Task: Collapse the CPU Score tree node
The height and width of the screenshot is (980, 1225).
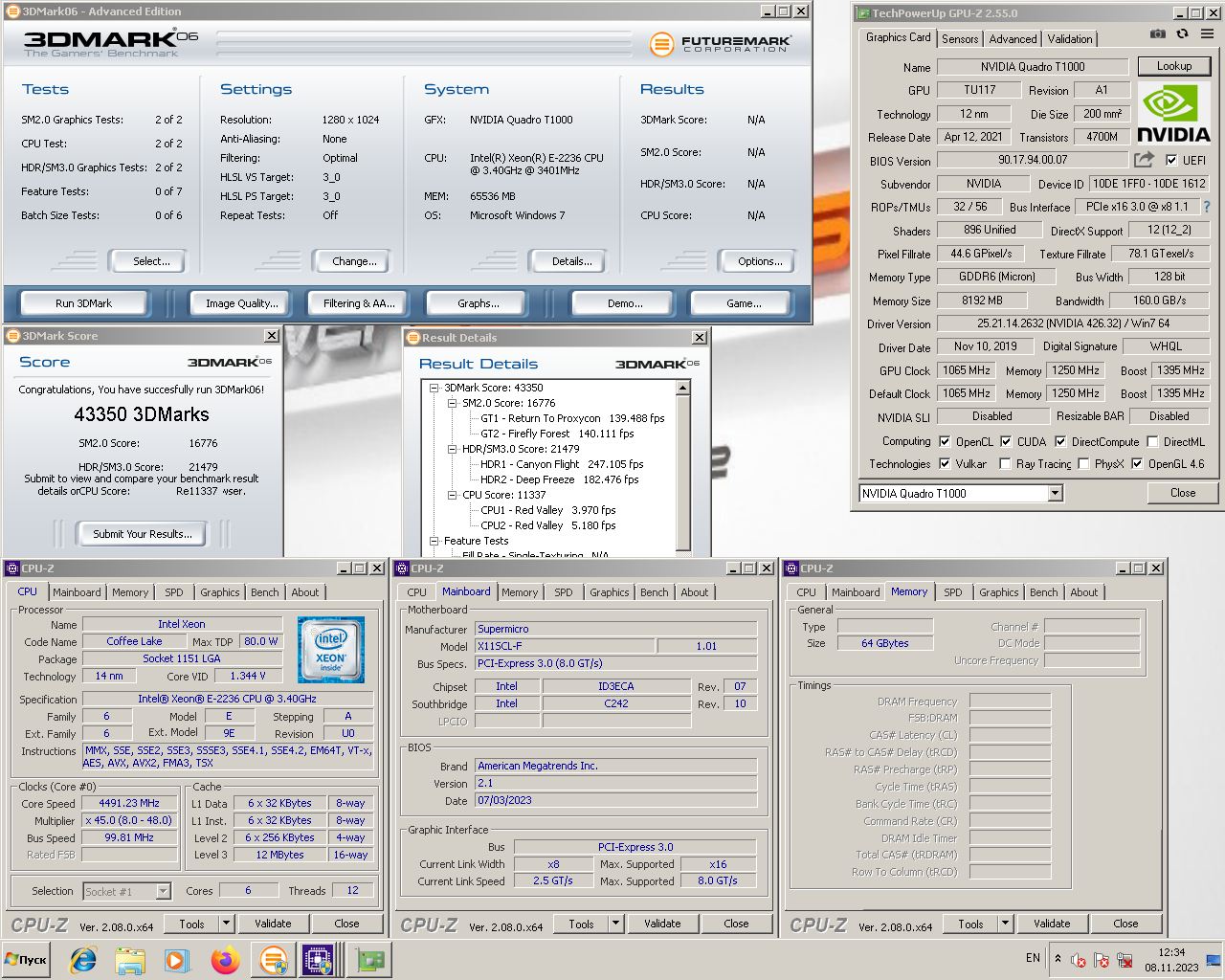Action: 453,495
